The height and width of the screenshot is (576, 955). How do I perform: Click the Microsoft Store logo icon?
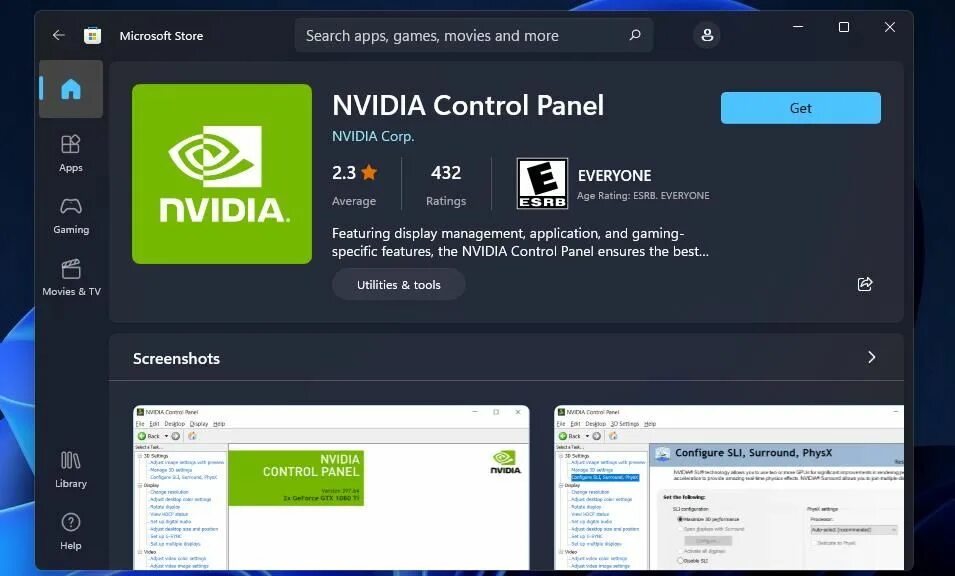(93, 36)
